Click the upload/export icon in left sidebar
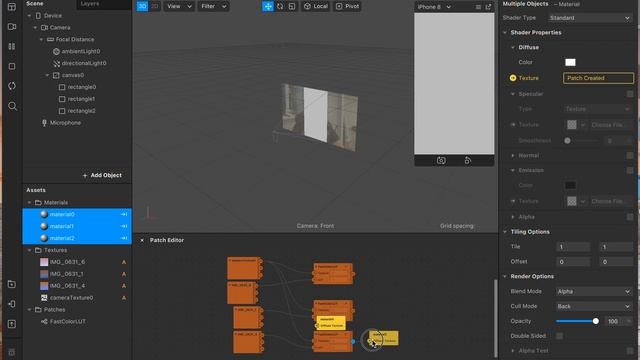The image size is (640, 360). 12,324
